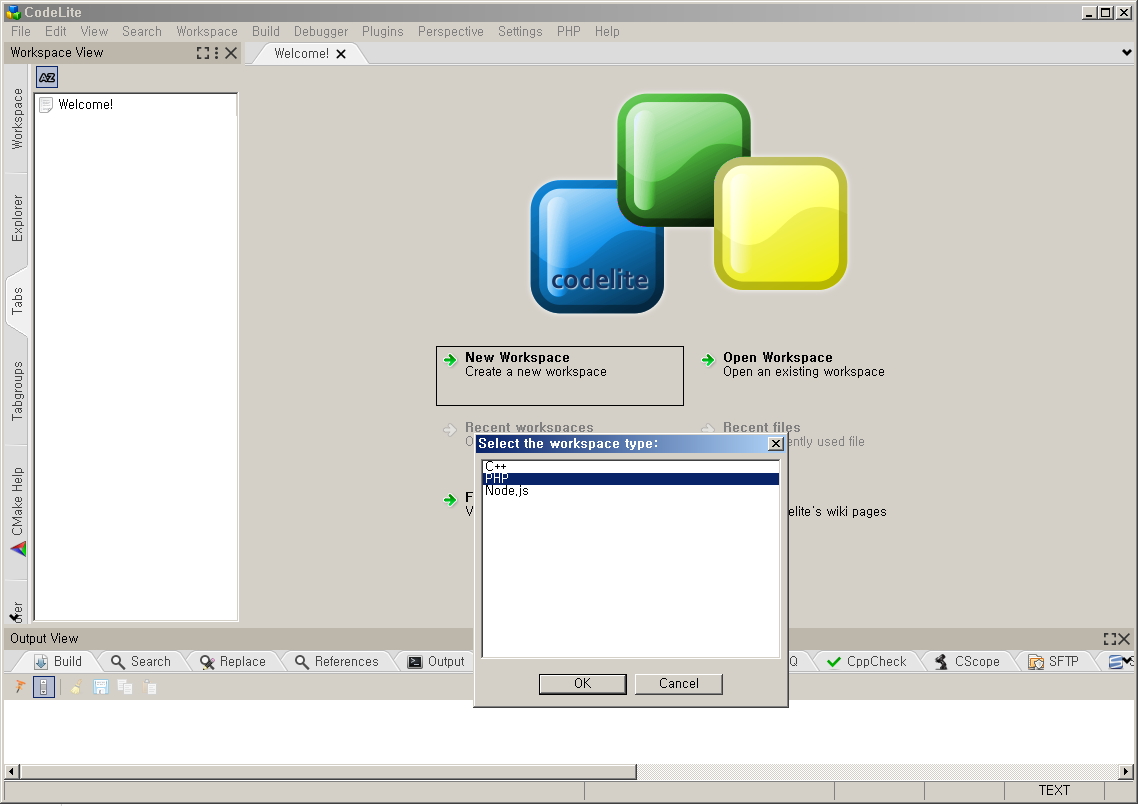Show hidden Output View tabs chevron
1138x806 pixels.
(x=1127, y=660)
